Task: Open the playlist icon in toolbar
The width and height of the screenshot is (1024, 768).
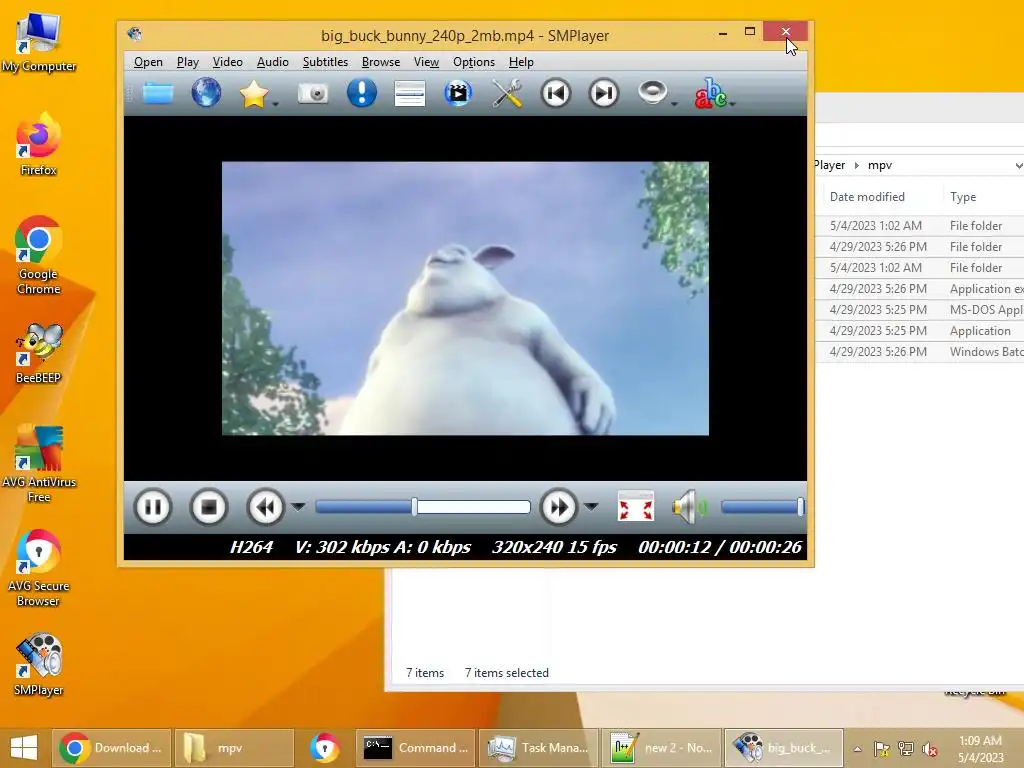Action: pyautogui.click(x=409, y=93)
